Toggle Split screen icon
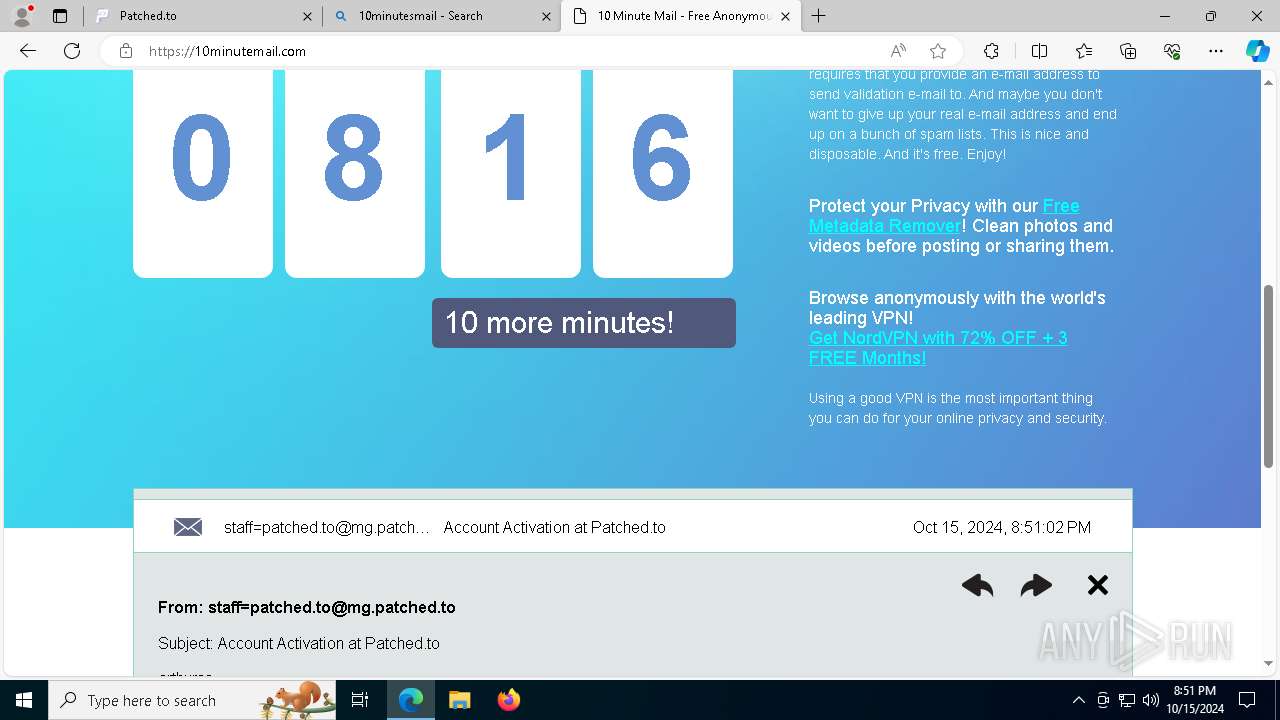Viewport: 1280px width, 720px height. [x=1039, y=51]
